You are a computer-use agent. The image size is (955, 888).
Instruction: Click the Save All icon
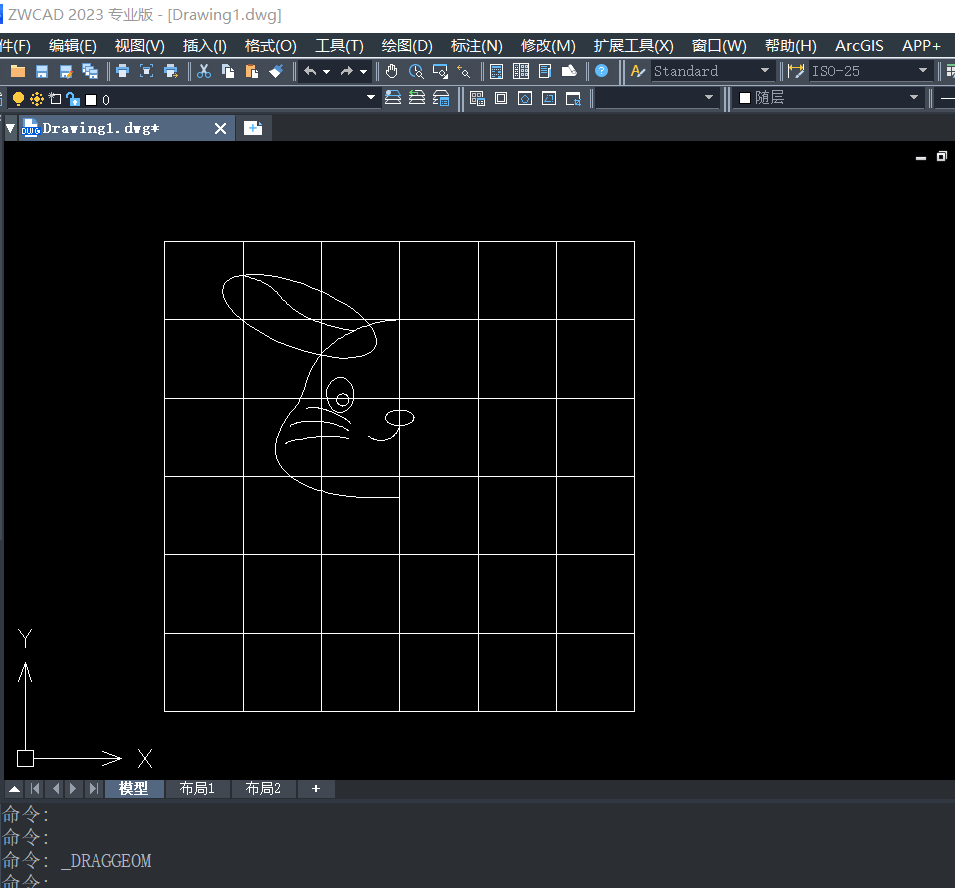(x=90, y=71)
